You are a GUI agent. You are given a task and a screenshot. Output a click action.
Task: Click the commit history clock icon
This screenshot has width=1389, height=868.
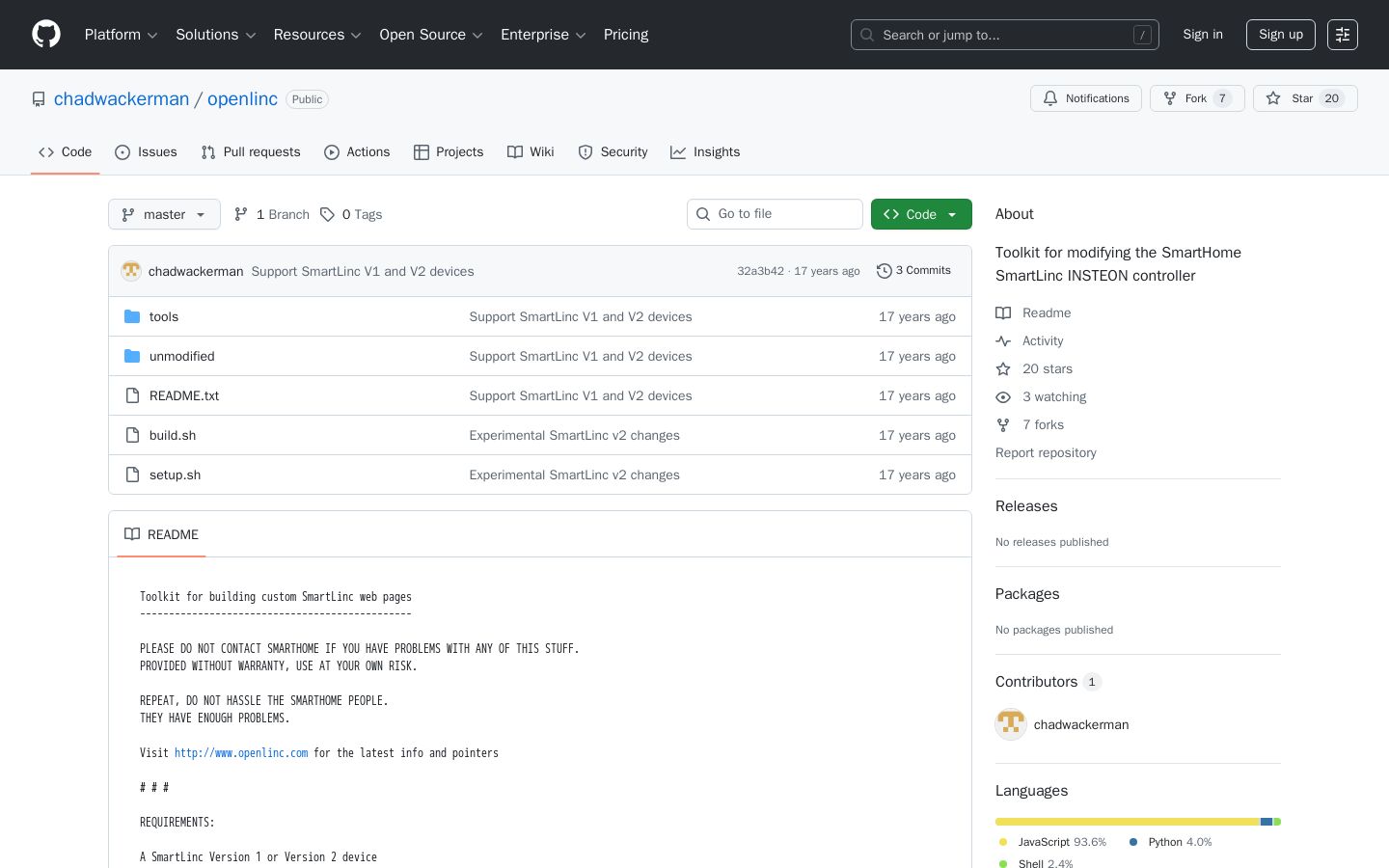[x=884, y=271]
